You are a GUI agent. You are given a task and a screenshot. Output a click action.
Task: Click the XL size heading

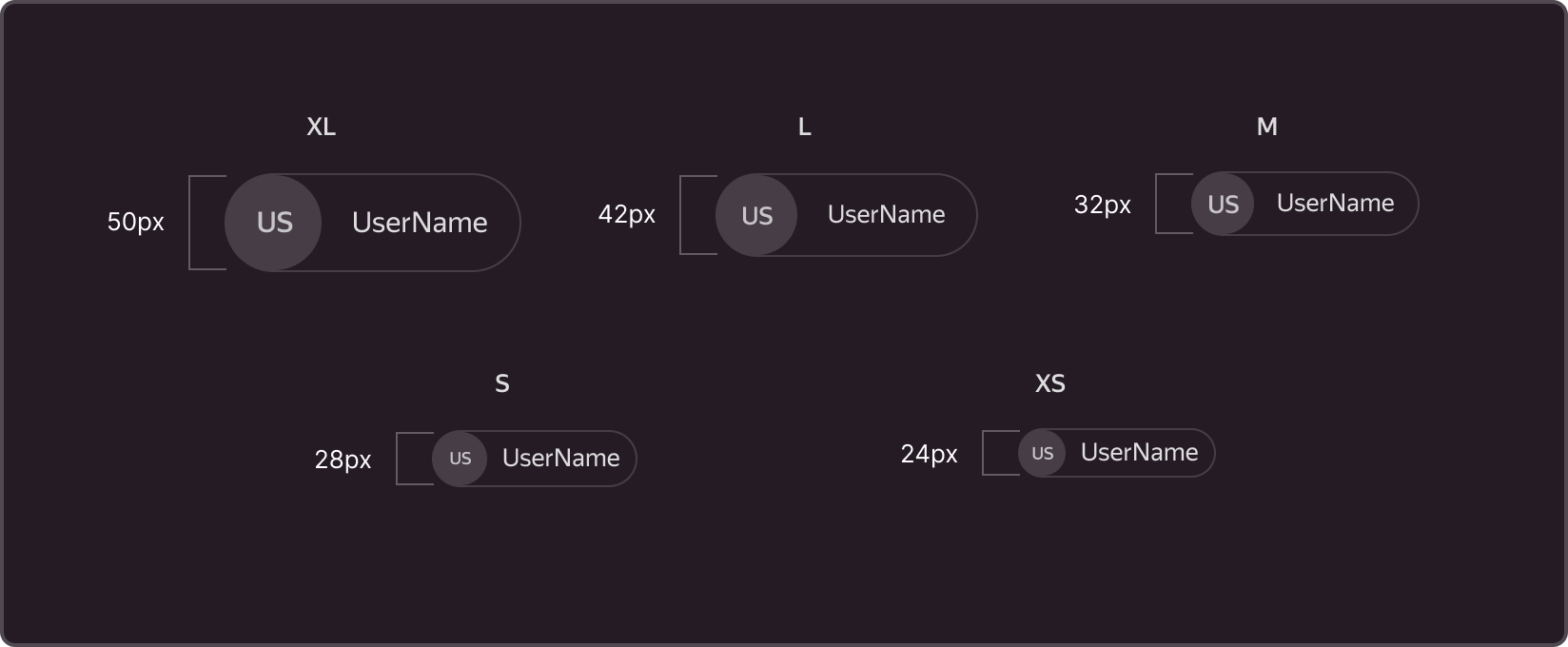[321, 127]
